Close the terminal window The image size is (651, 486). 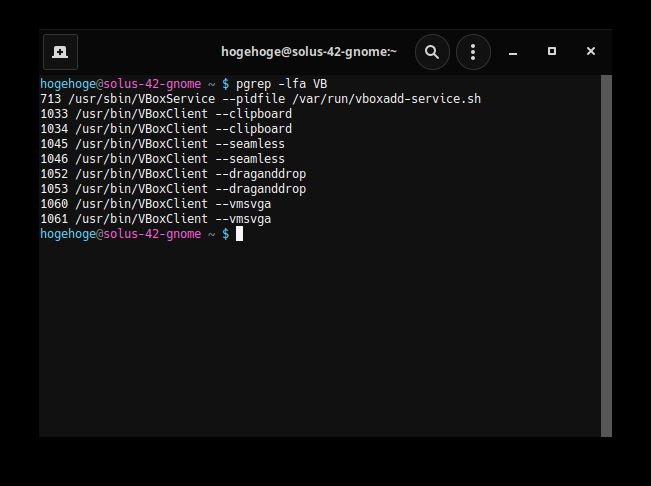click(591, 51)
